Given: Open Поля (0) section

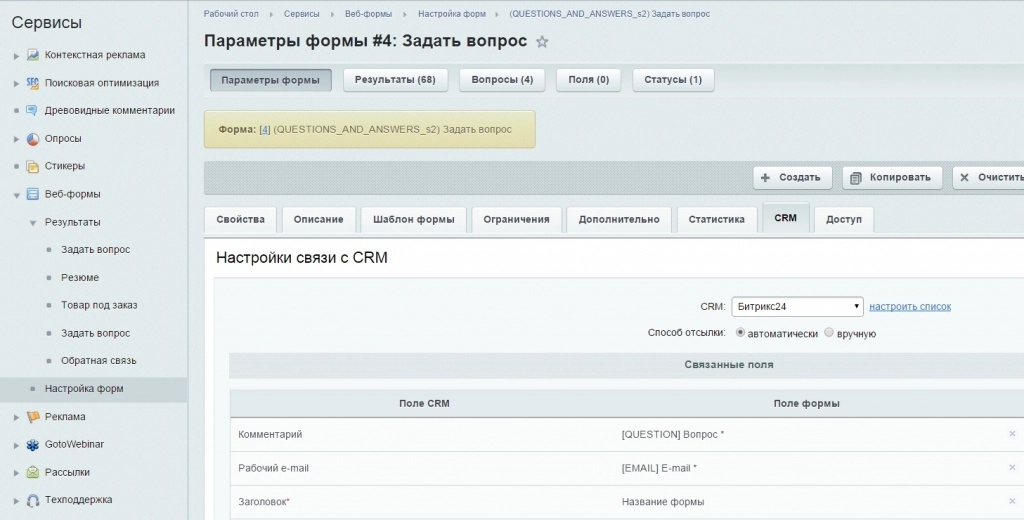Looking at the screenshot, I should (588, 80).
